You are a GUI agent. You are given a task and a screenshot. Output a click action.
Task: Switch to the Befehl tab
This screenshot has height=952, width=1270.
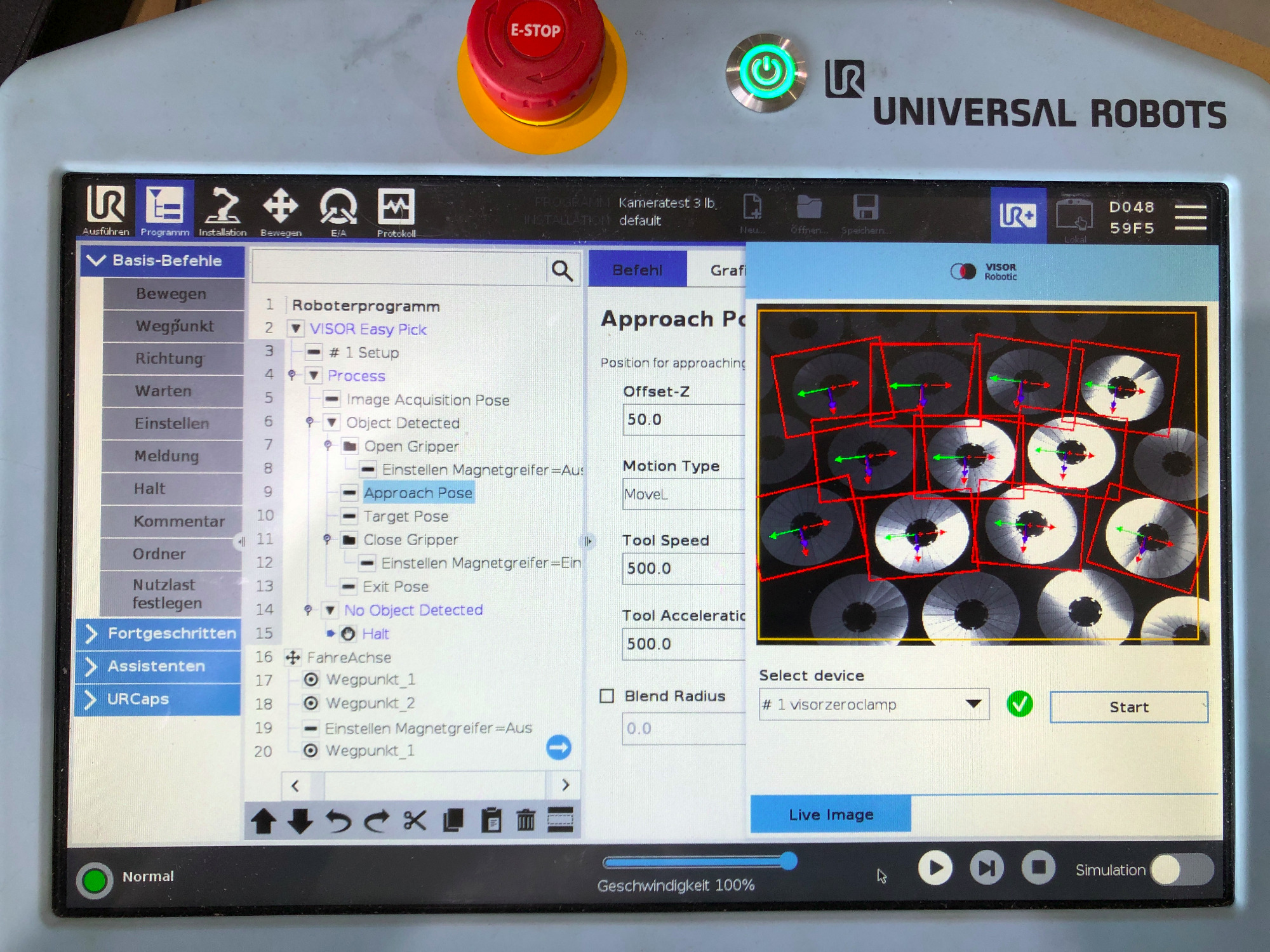click(638, 270)
